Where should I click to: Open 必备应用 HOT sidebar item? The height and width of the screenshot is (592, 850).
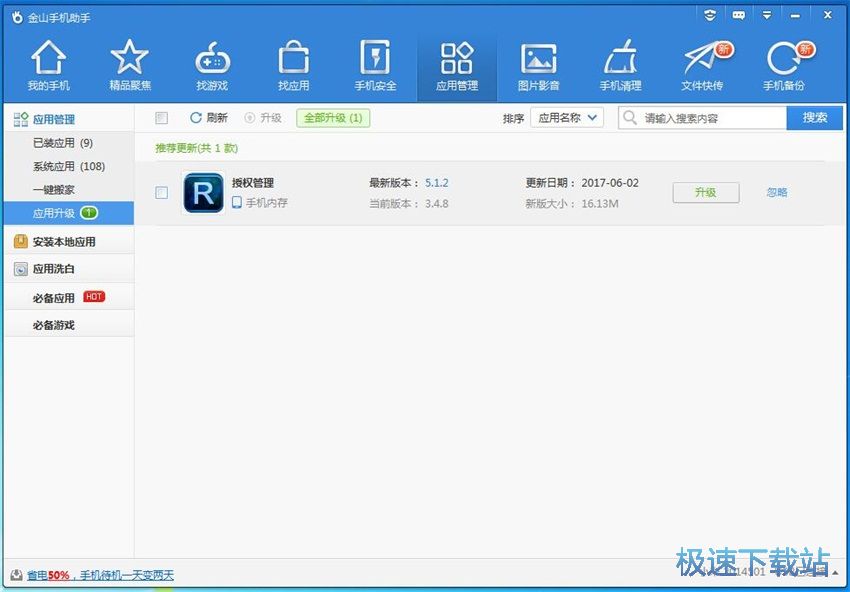coord(68,298)
